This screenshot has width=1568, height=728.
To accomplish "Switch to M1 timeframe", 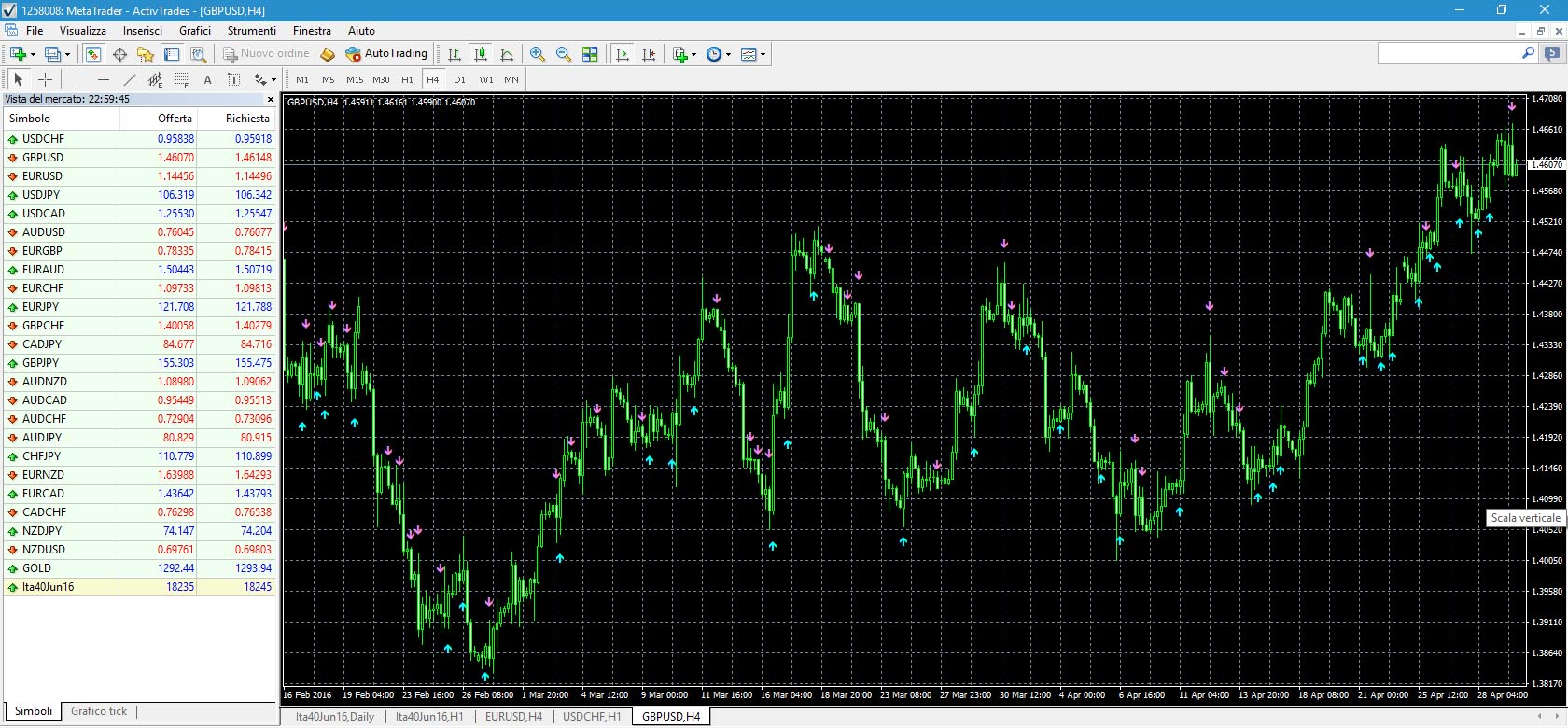I will pyautogui.click(x=302, y=79).
